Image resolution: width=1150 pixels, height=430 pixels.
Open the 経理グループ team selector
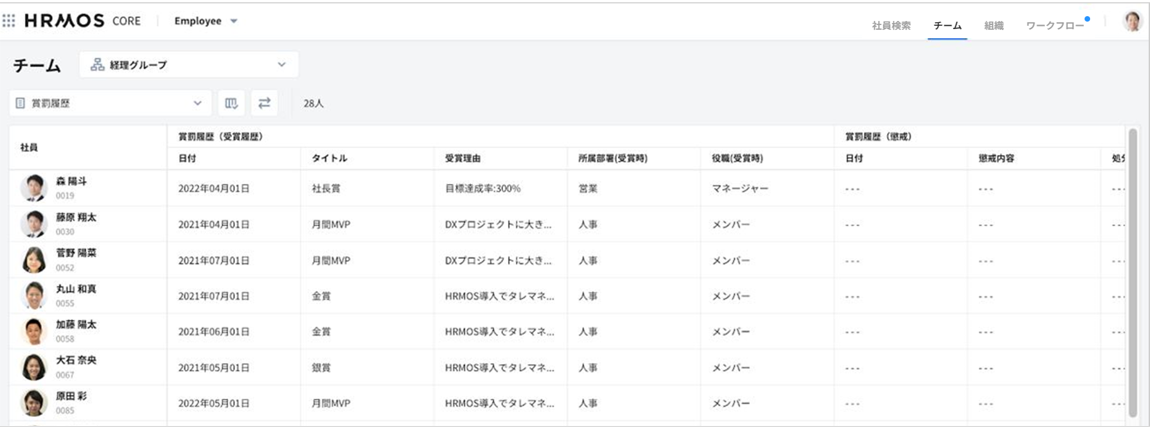pos(188,65)
